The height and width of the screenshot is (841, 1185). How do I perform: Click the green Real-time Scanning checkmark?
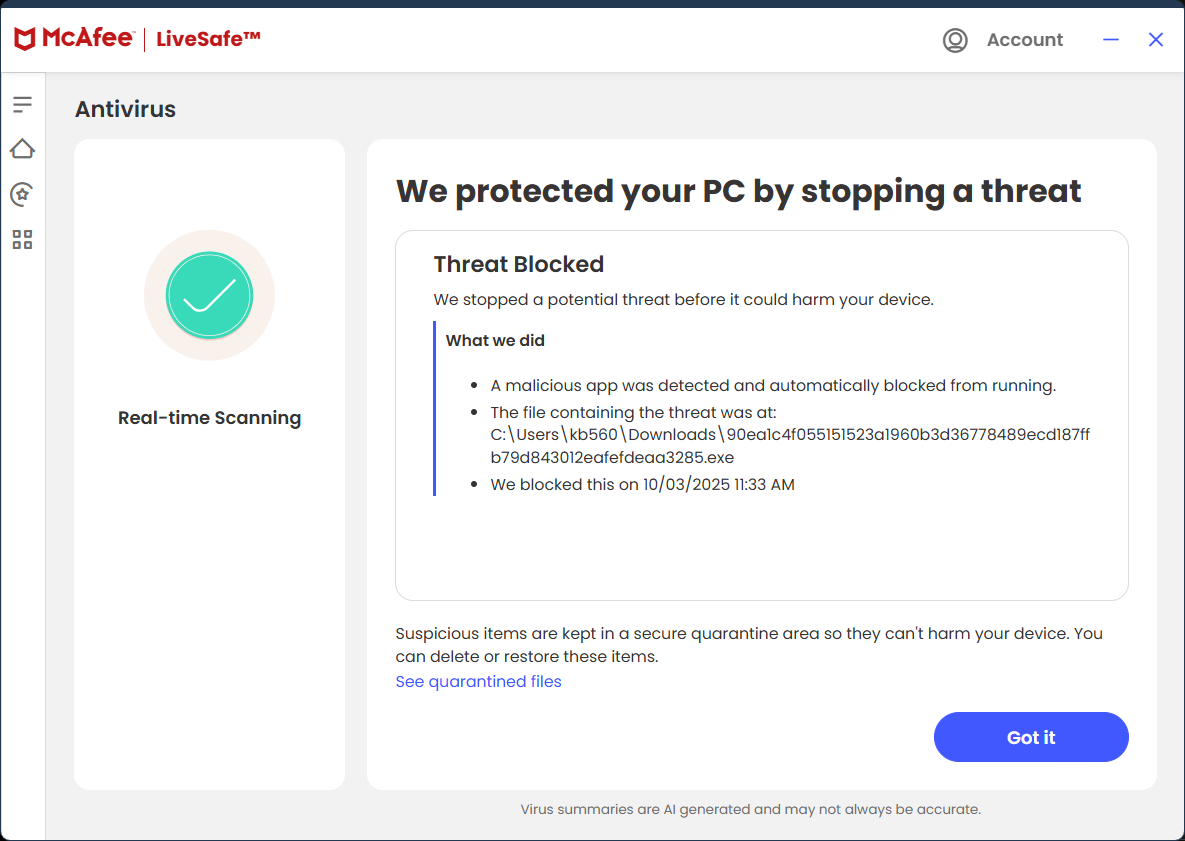point(209,295)
